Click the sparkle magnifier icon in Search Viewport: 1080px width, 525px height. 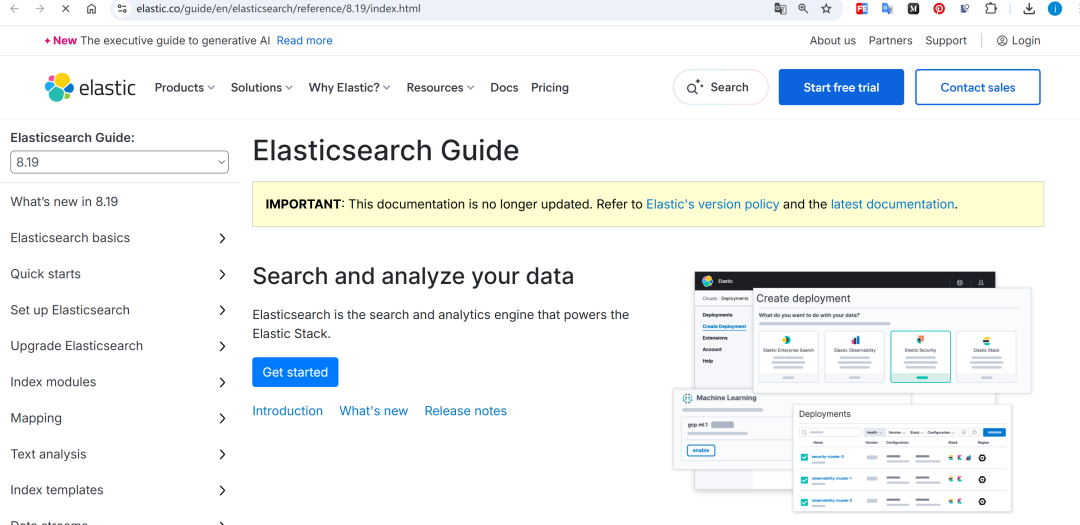[x=694, y=88]
